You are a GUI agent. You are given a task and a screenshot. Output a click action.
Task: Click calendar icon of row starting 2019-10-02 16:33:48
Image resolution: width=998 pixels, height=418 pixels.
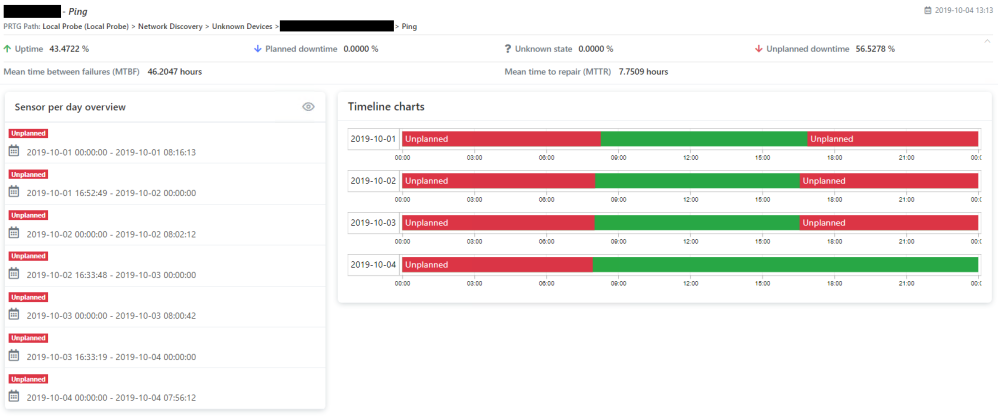point(15,274)
